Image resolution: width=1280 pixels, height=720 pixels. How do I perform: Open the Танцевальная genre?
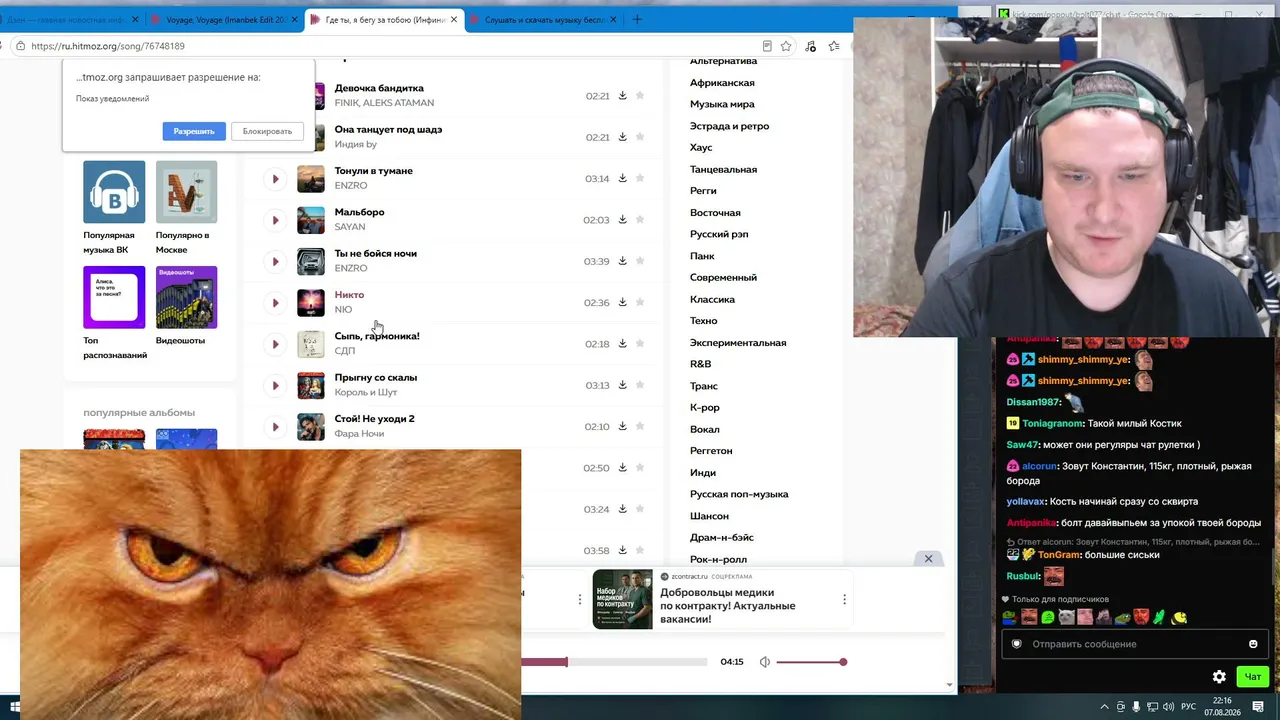point(723,169)
